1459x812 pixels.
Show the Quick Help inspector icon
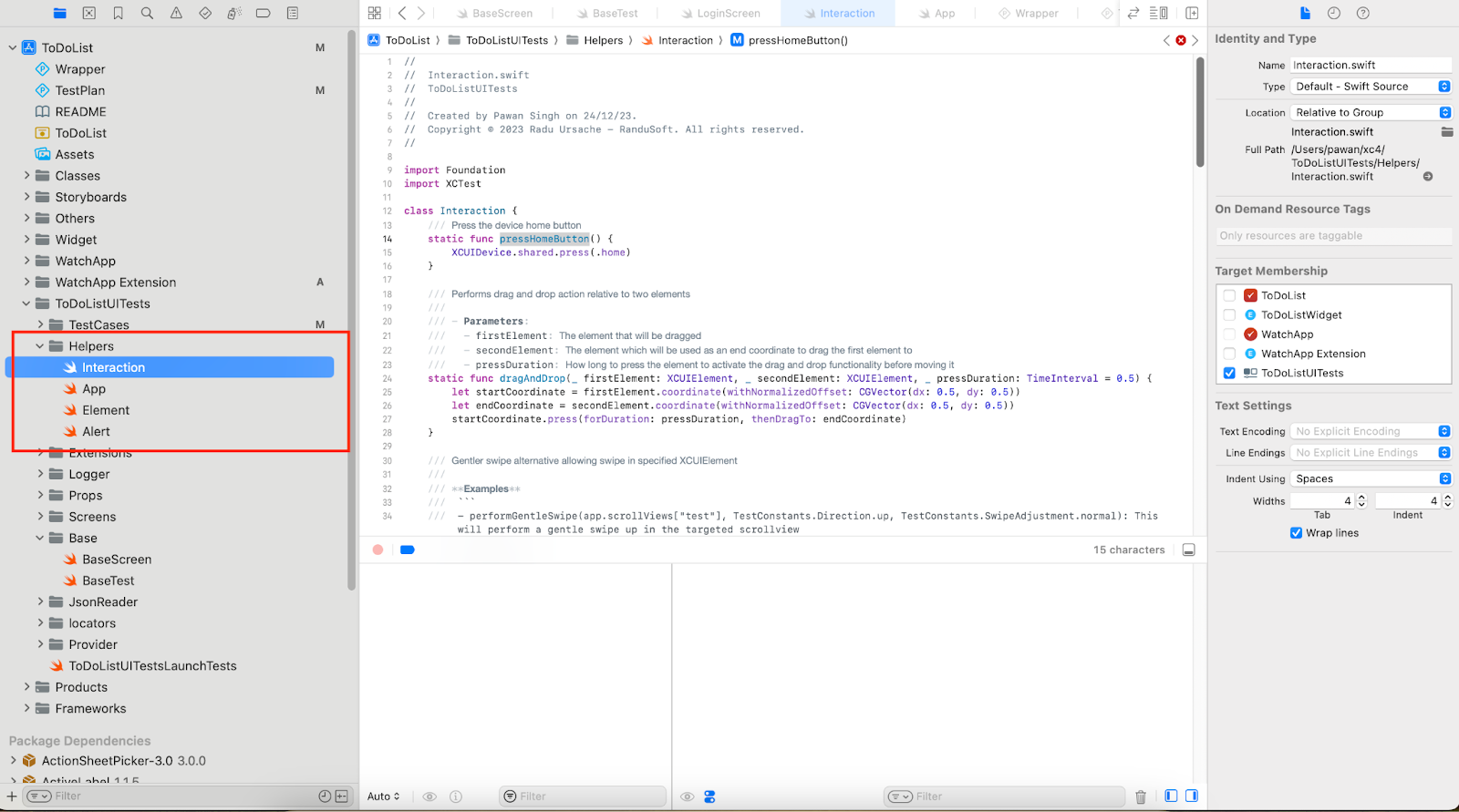(x=1363, y=13)
